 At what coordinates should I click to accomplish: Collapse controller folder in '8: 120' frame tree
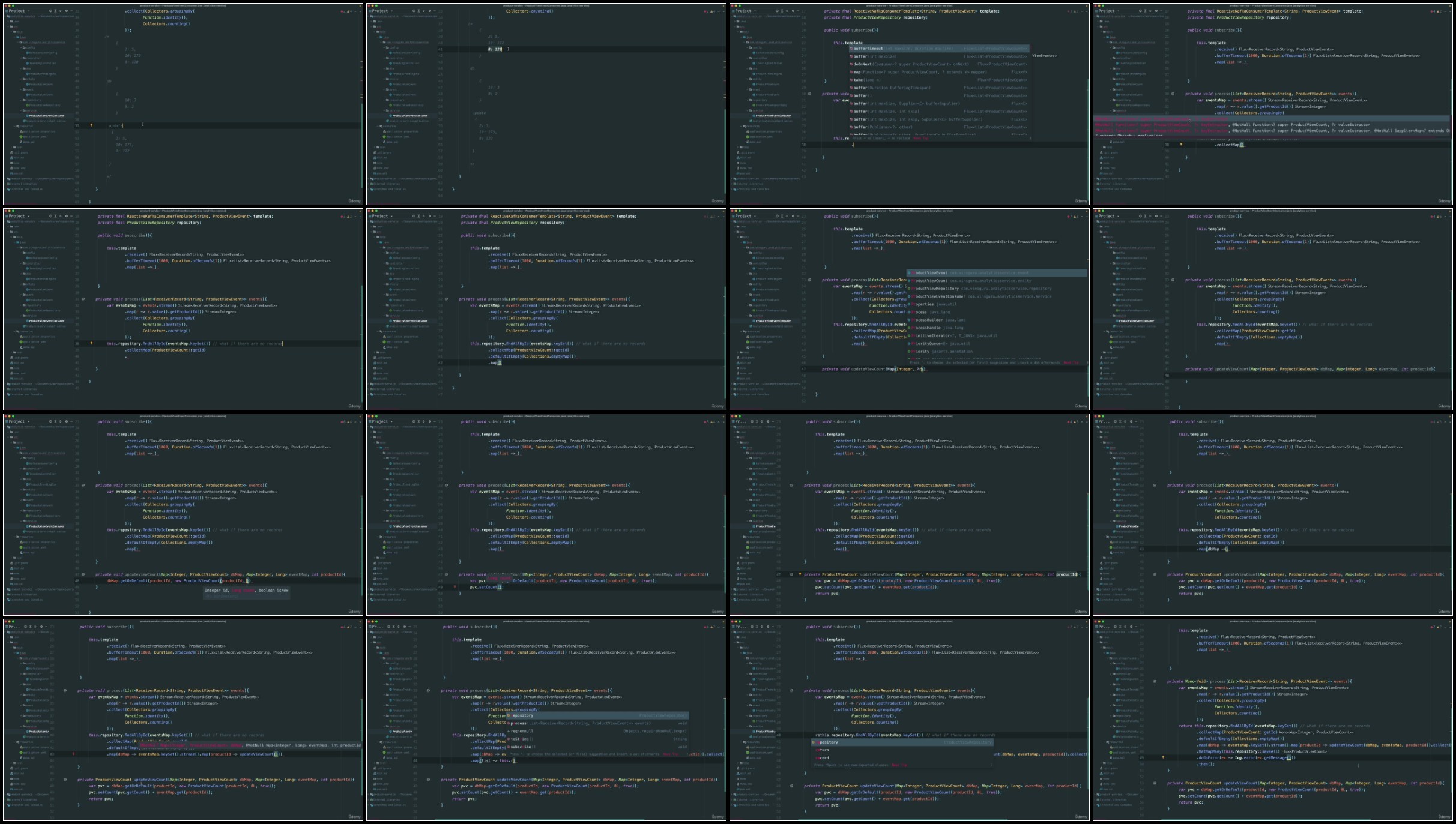pyautogui.click(x=384, y=58)
